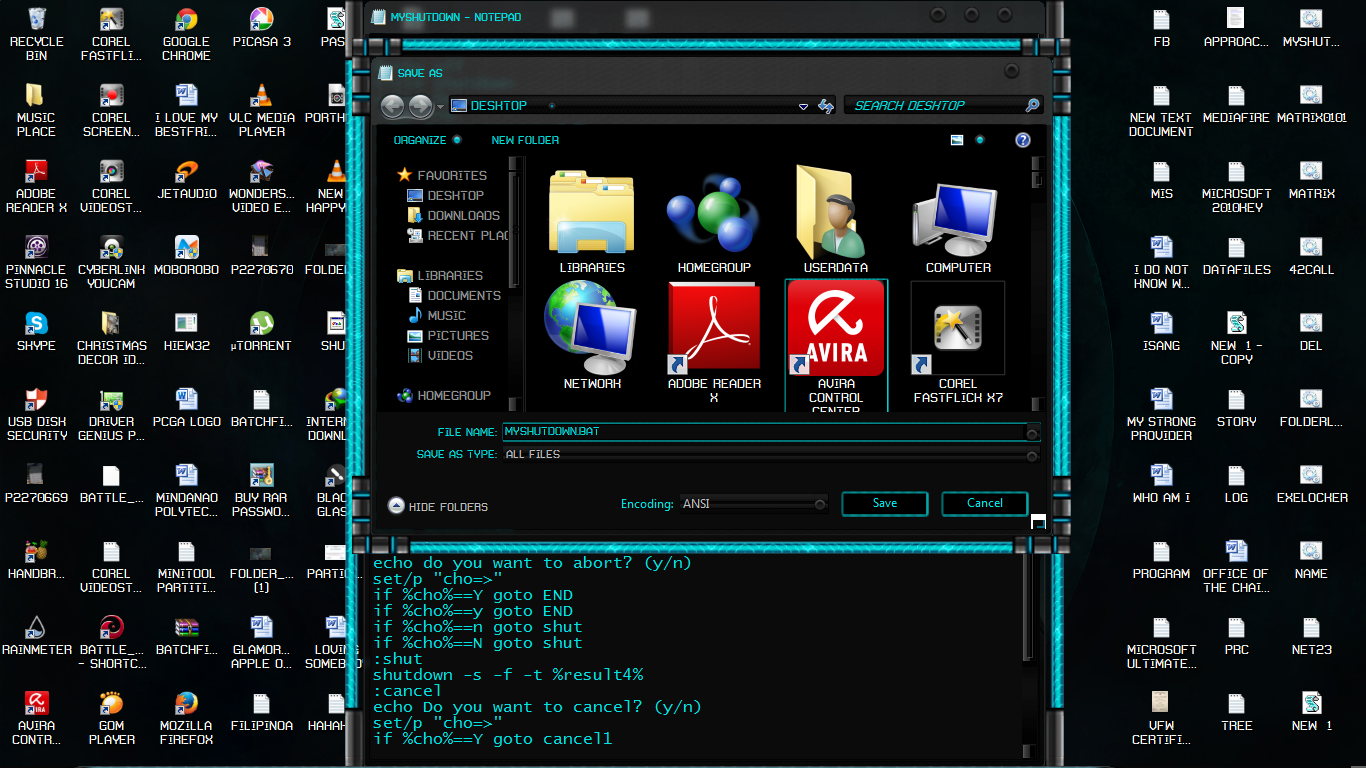Screen dimensions: 1366x770
Task: Select the Mozilla Firefox desktop icon
Action: tap(186, 718)
